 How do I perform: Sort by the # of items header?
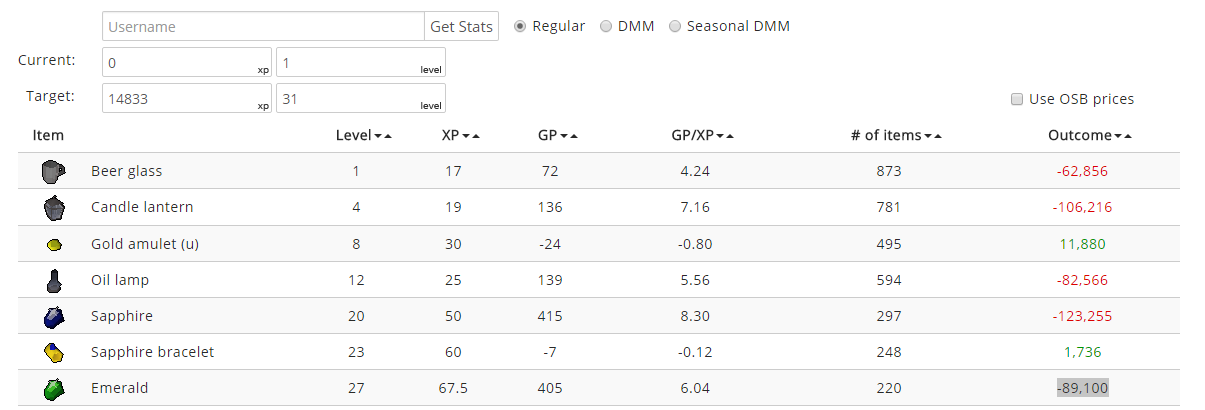point(894,136)
